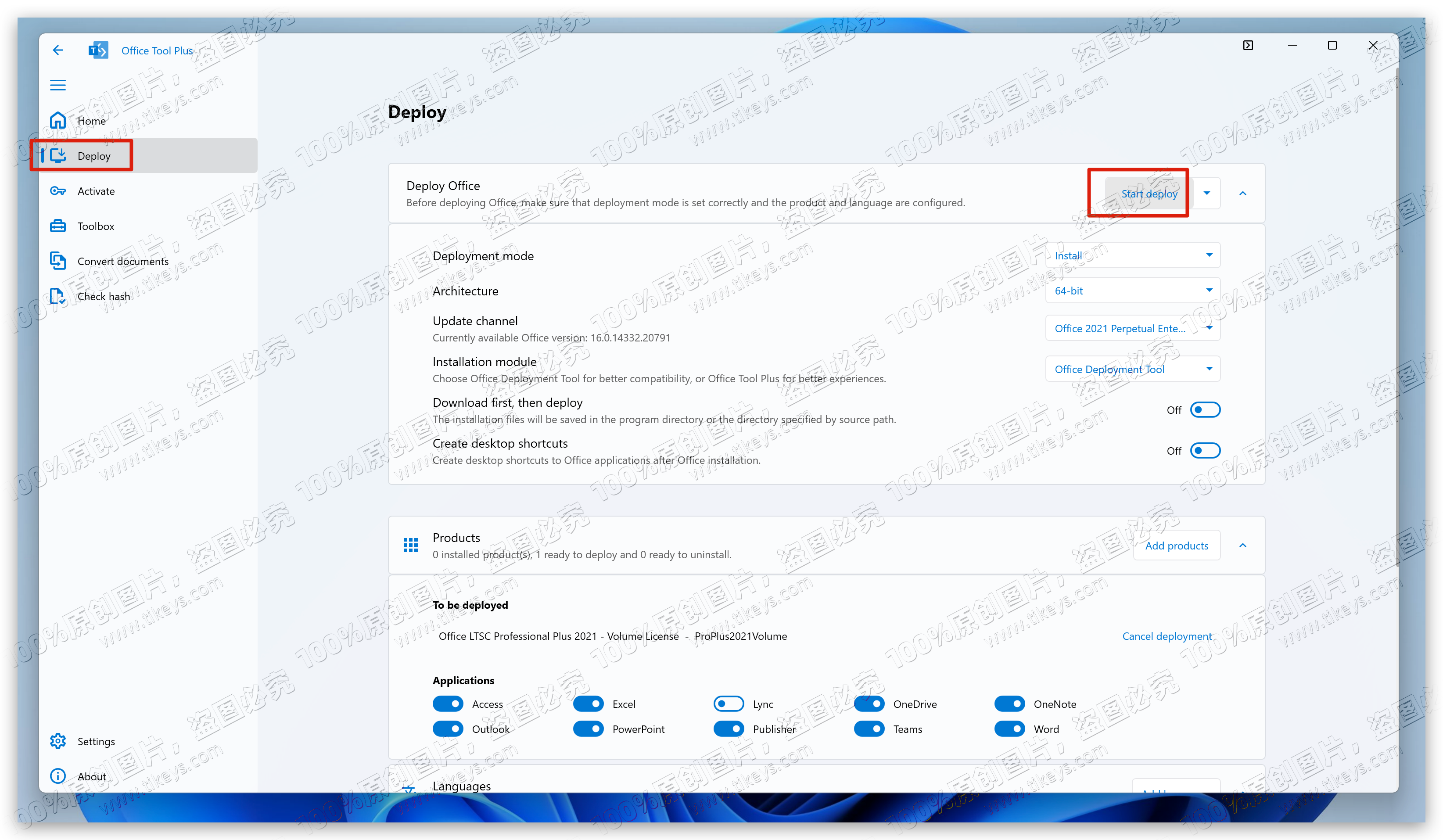1443x840 pixels.
Task: Disable the Access application toggle
Action: tap(448, 704)
